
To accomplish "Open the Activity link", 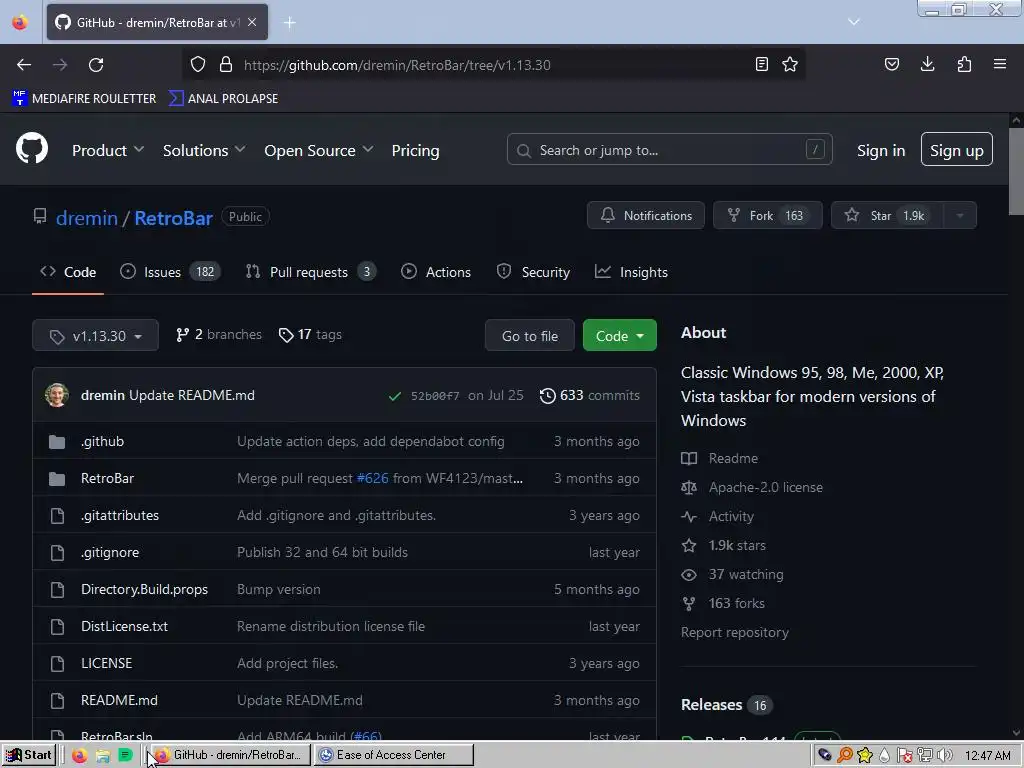I will point(718,516).
